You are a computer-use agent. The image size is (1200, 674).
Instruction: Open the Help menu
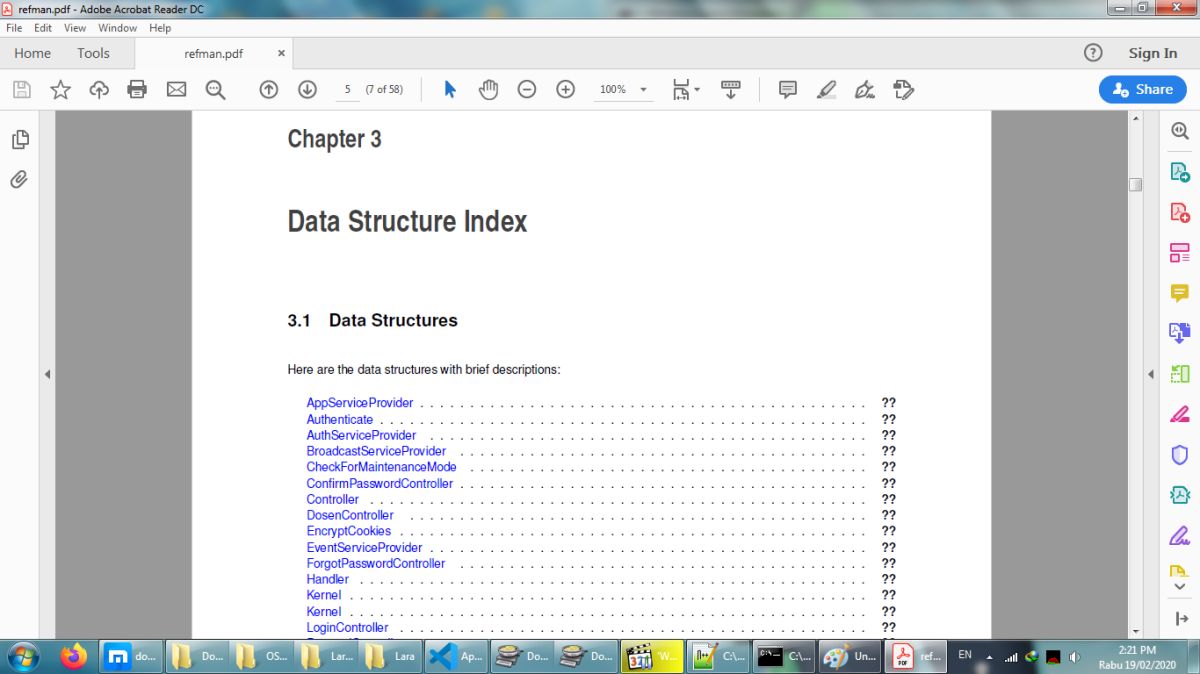click(160, 28)
